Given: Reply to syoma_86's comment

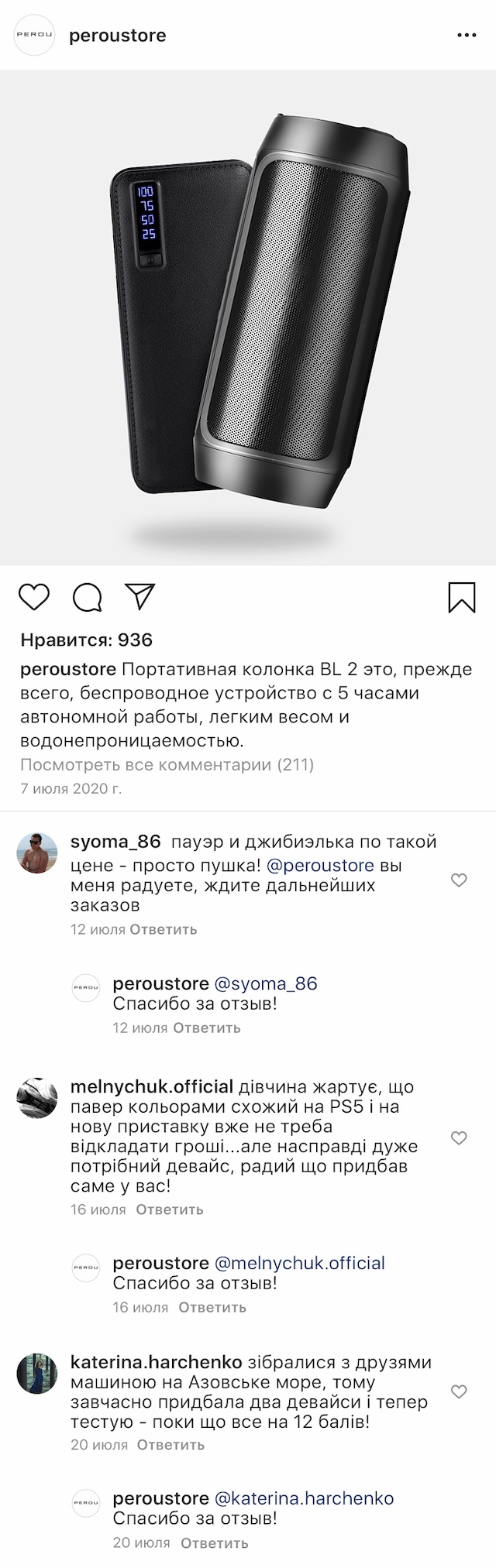Looking at the screenshot, I should click(x=163, y=929).
